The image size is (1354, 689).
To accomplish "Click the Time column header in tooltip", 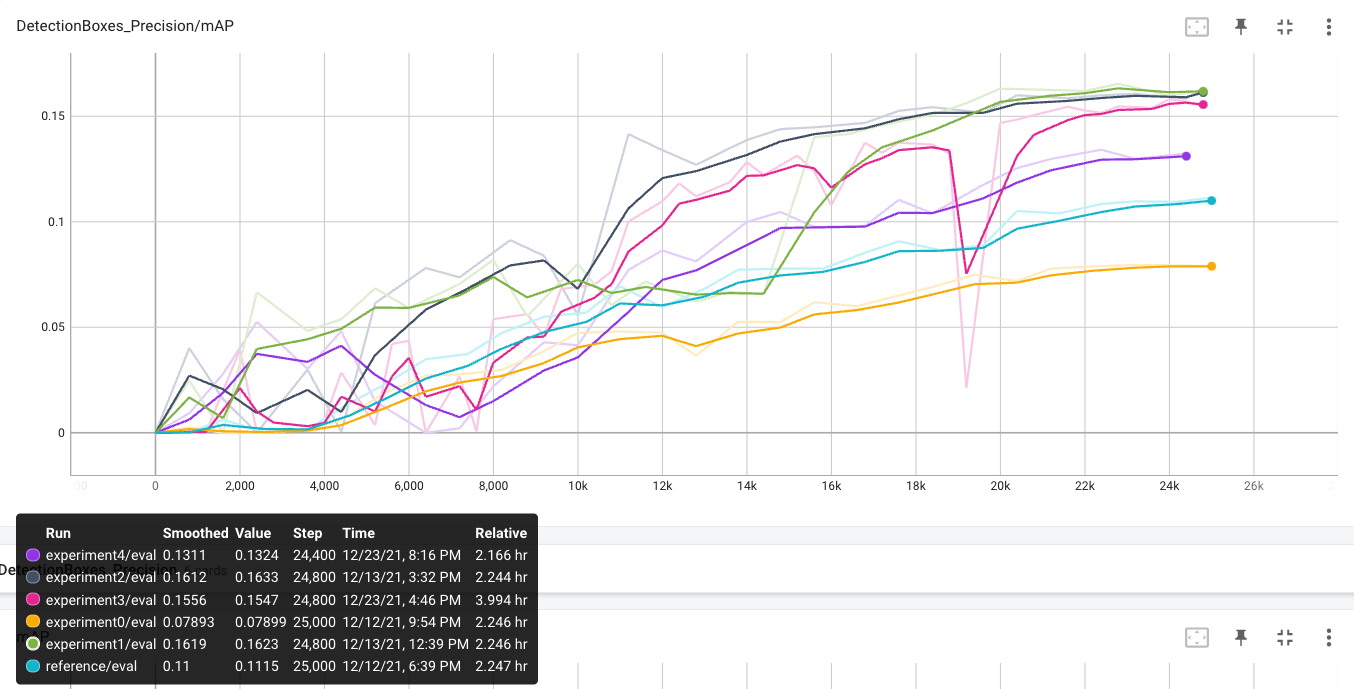I will point(358,533).
